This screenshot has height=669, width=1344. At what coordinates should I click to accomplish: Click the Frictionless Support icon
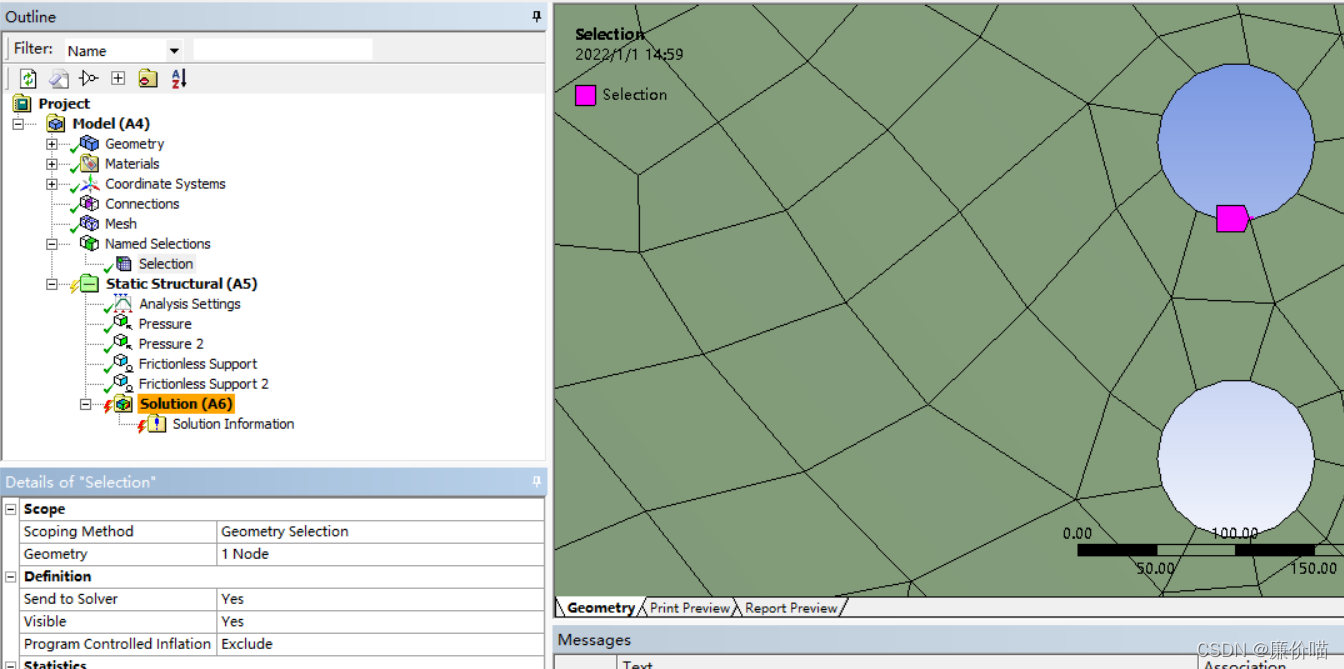pos(123,364)
